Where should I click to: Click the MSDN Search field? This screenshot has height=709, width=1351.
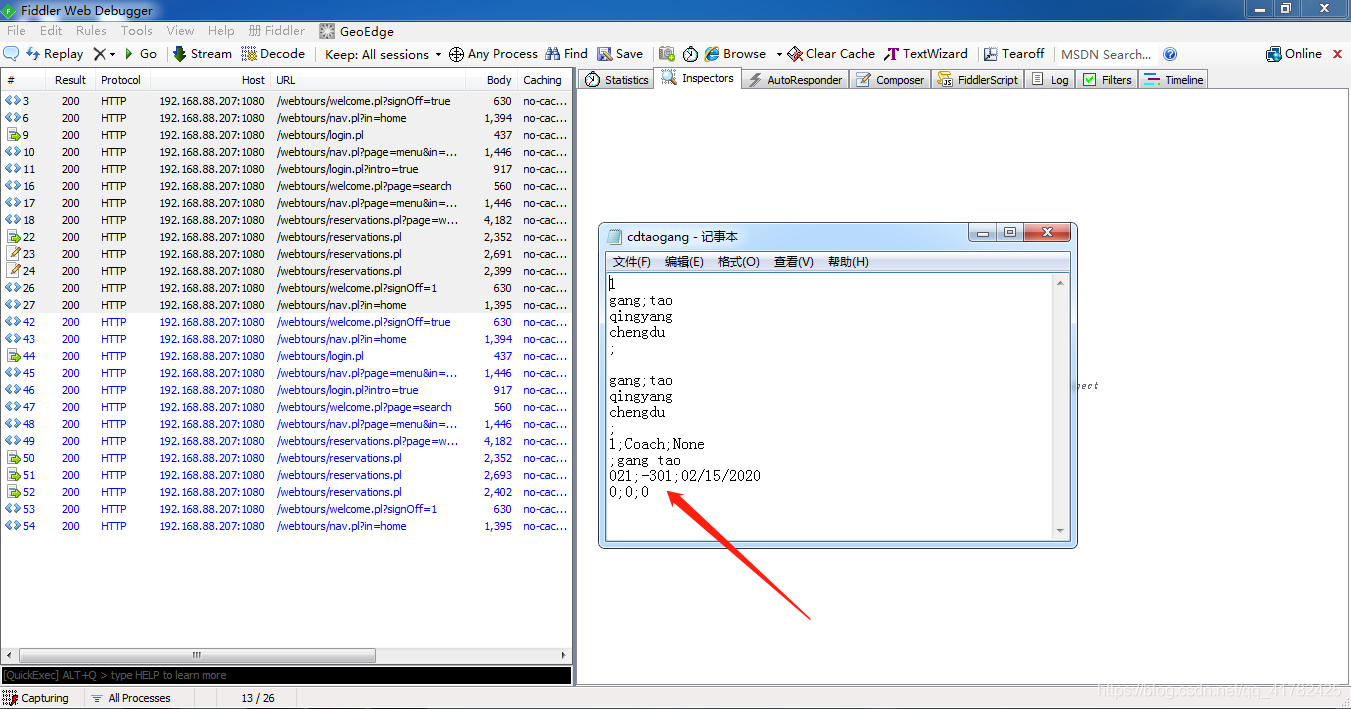click(x=1107, y=54)
